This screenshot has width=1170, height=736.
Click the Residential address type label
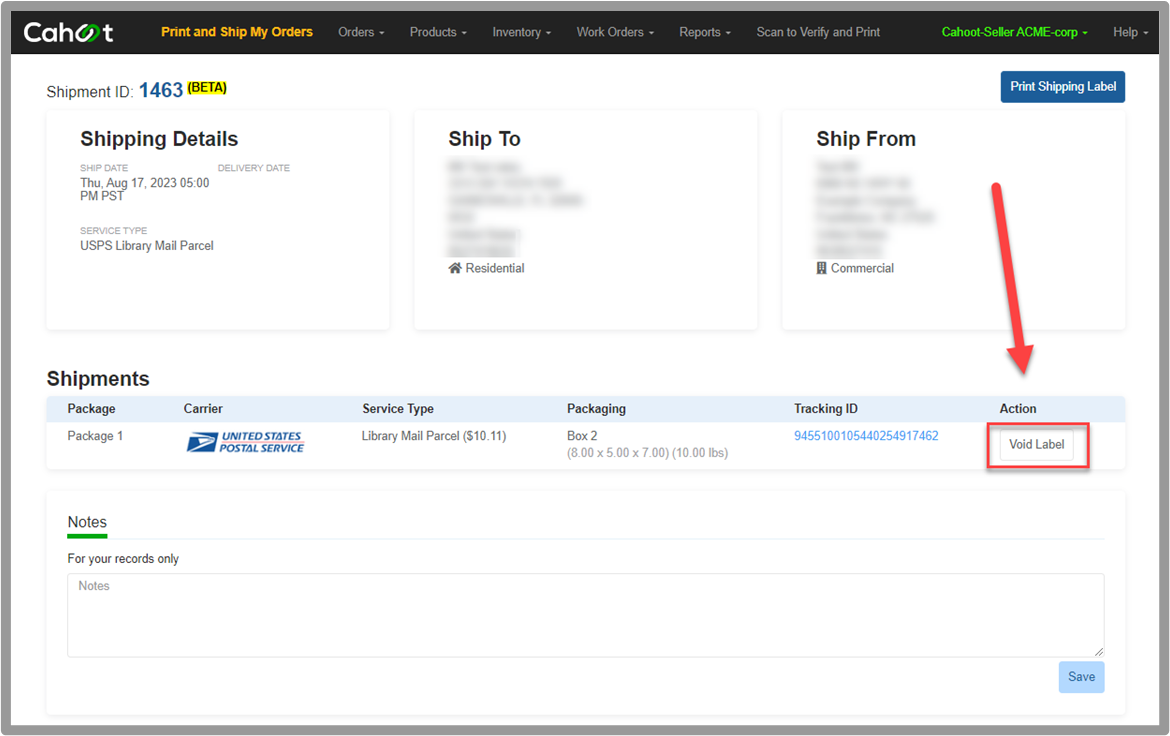pyautogui.click(x=495, y=268)
